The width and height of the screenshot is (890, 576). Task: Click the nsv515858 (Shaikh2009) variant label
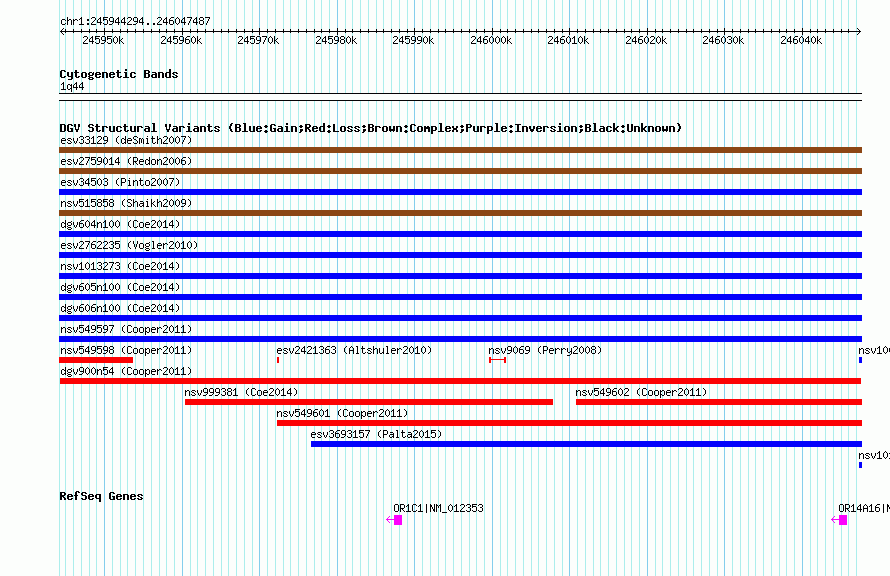[x=126, y=203]
